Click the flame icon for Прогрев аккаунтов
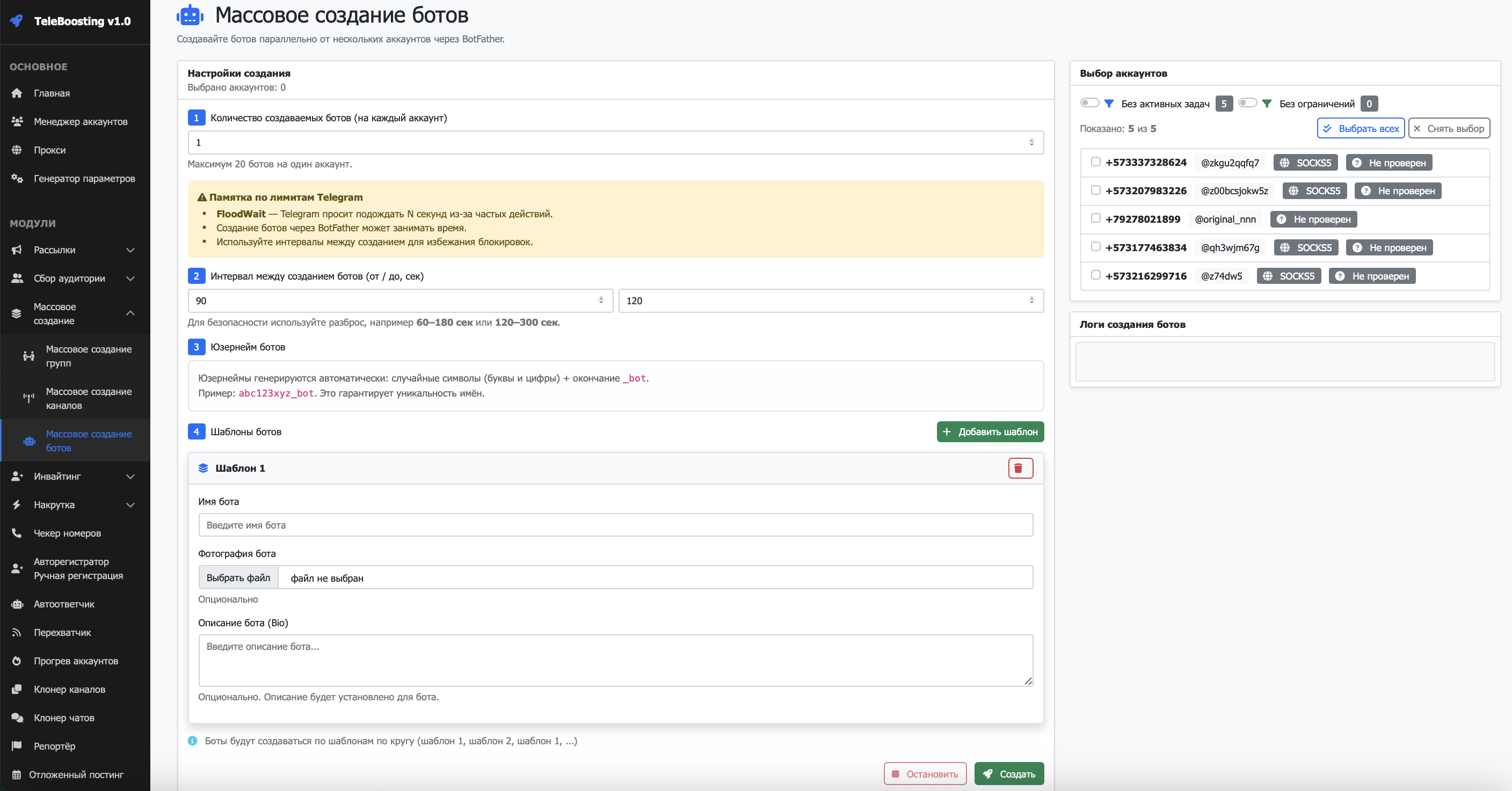Screen dimensions: 1512x791 coord(17,661)
